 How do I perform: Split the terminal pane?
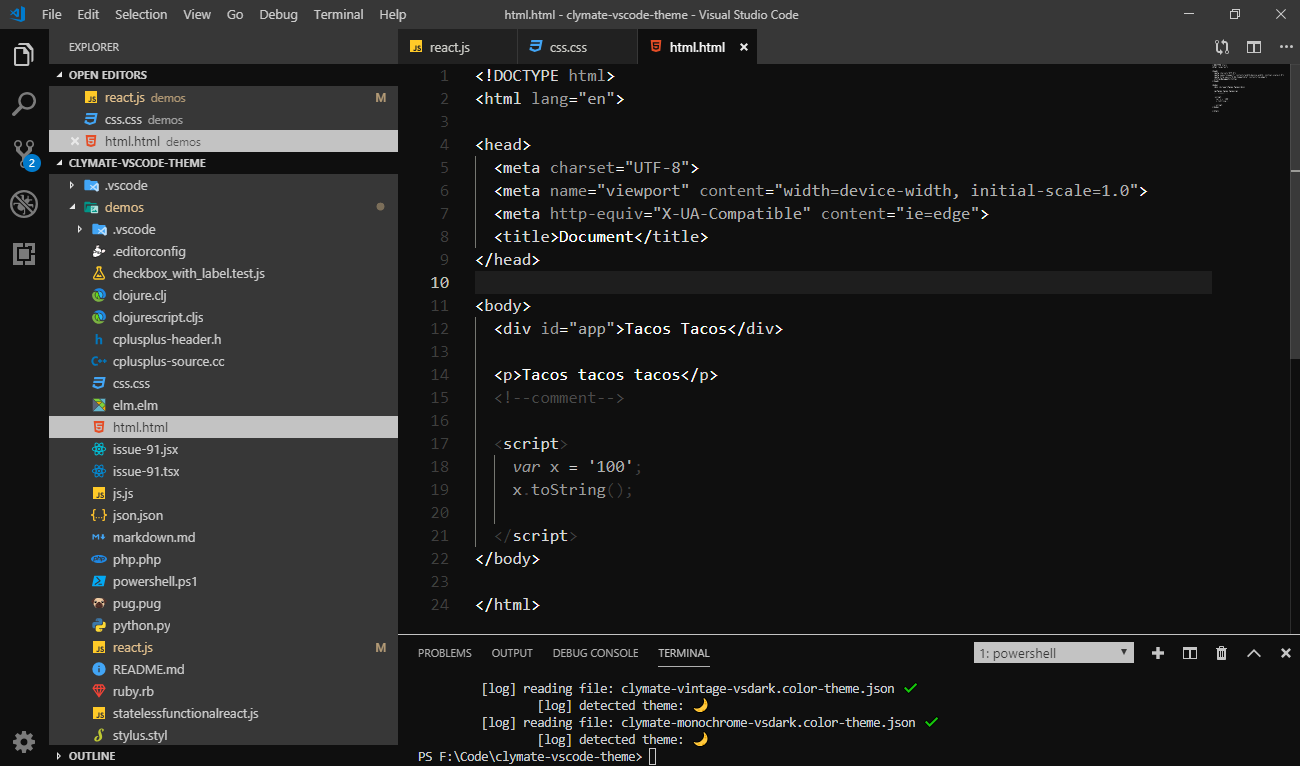coord(1190,653)
